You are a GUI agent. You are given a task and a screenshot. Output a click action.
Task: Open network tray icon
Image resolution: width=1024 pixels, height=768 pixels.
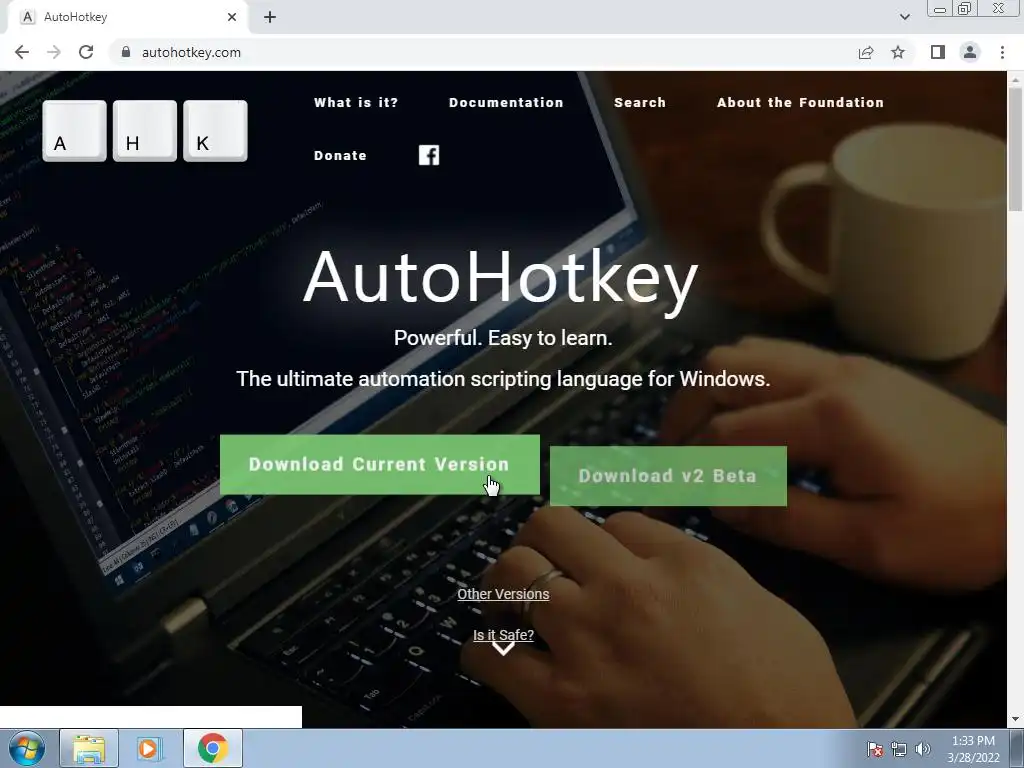[x=899, y=749]
